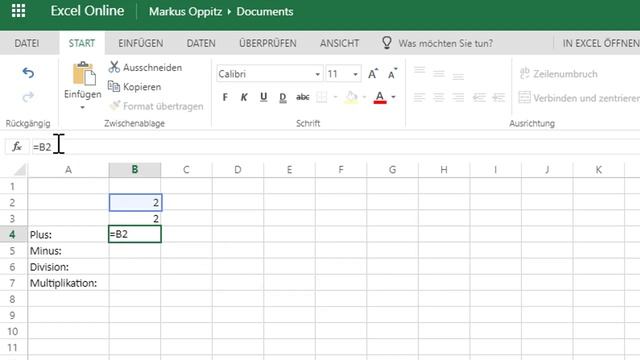Screen dimensions: 640x360
Task: Click Format übertragen painter
Action: tap(156, 106)
